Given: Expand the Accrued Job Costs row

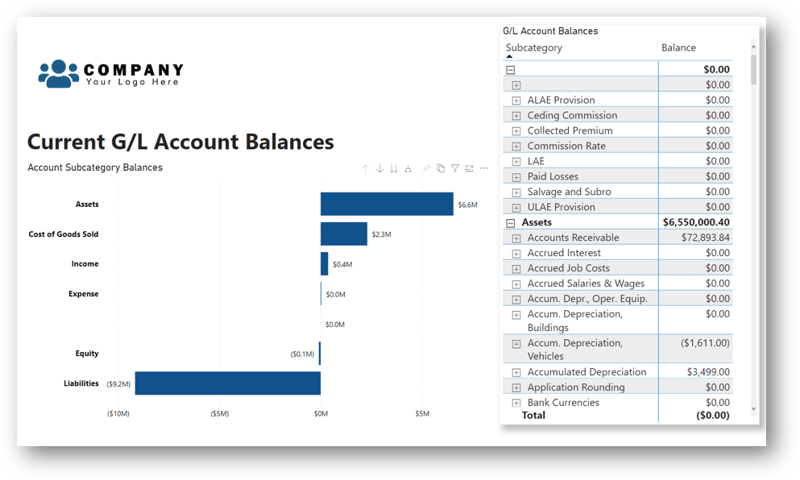Looking at the screenshot, I should 516,269.
